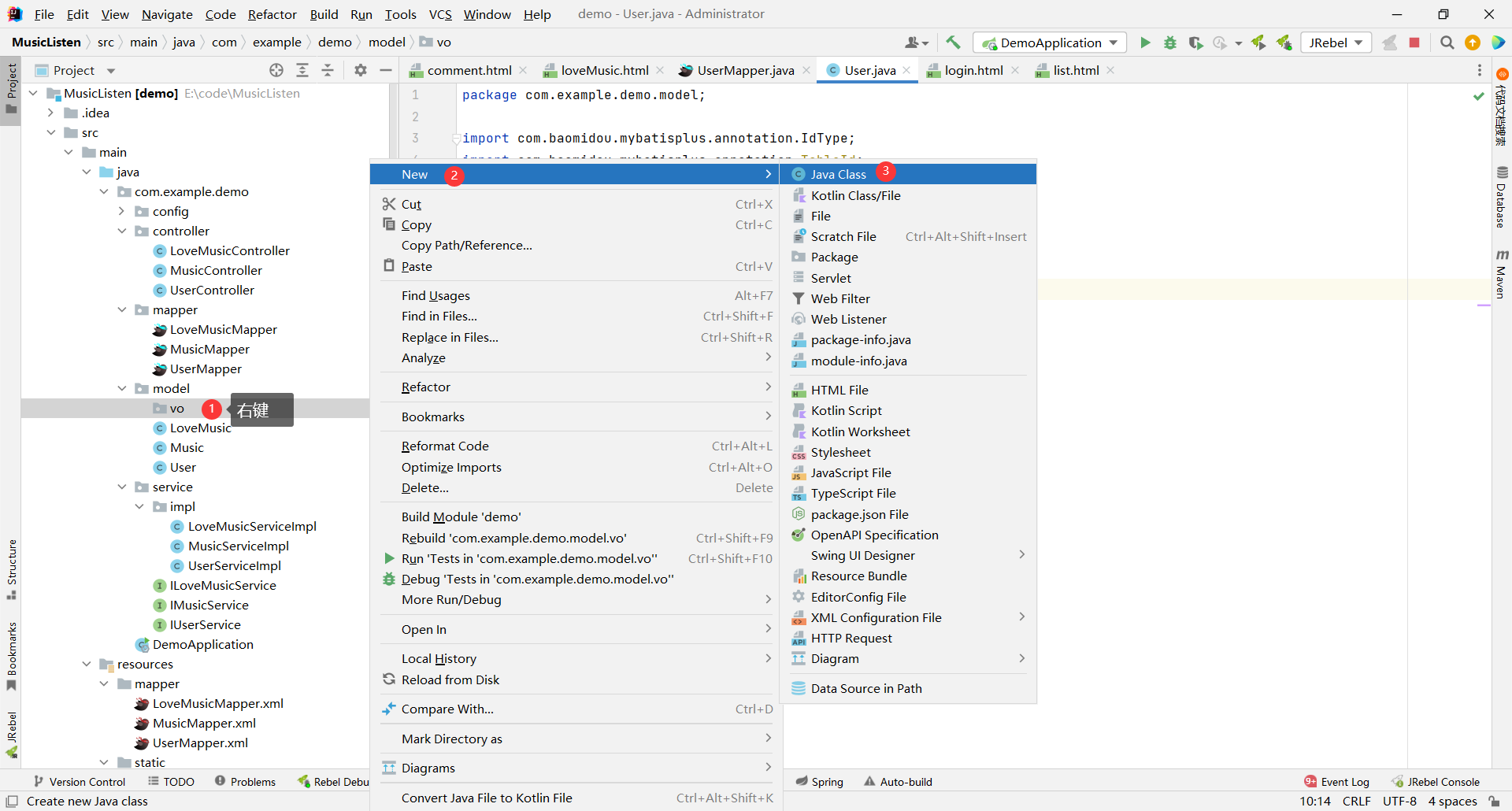Run with coverage using the shield icon
Screen dimensions: 1512x811
point(1195,43)
